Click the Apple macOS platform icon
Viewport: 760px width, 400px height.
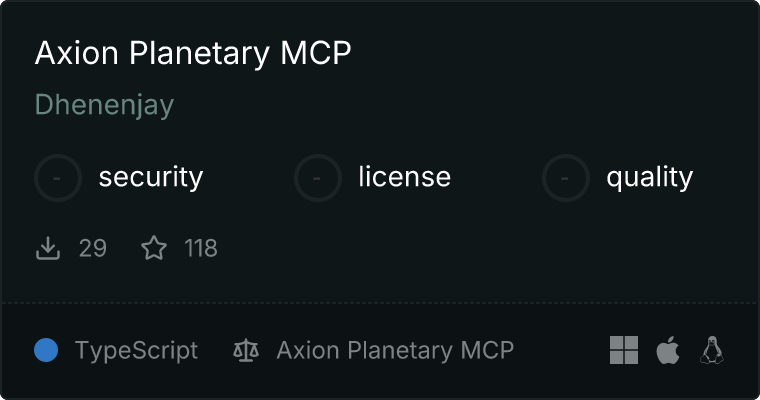tap(668, 350)
